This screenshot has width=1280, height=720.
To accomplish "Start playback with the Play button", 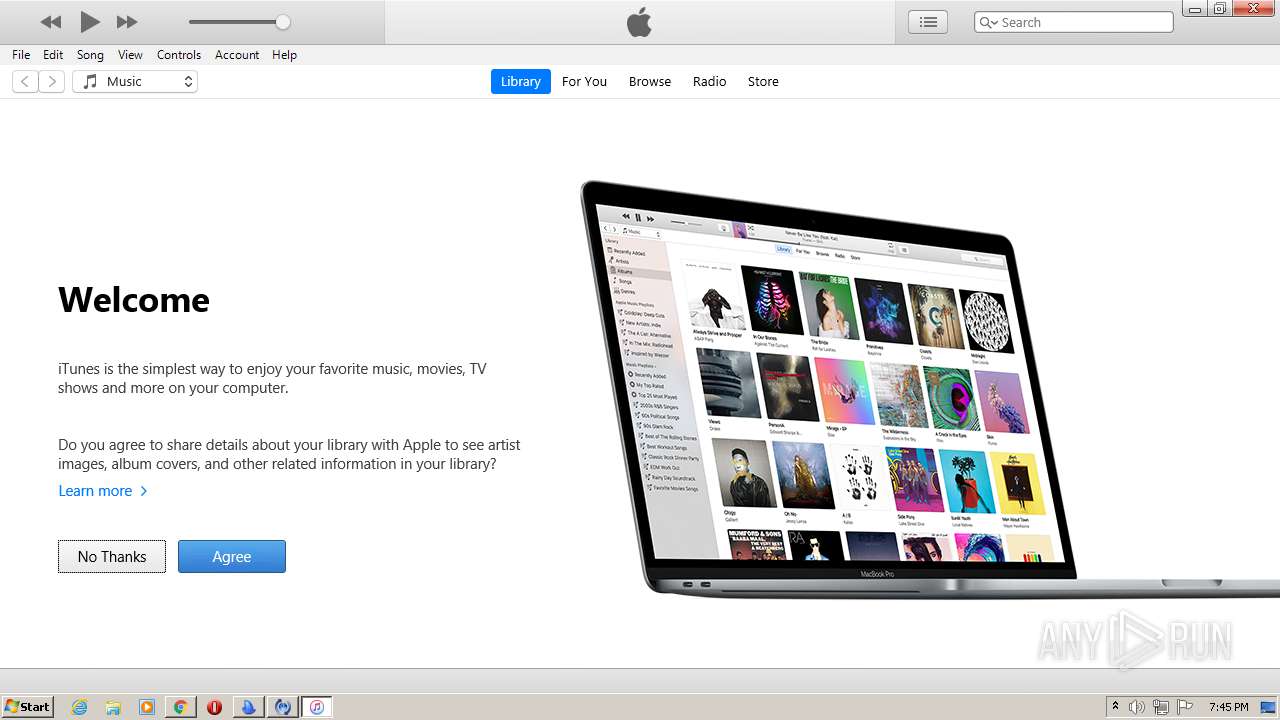I will [x=90, y=21].
